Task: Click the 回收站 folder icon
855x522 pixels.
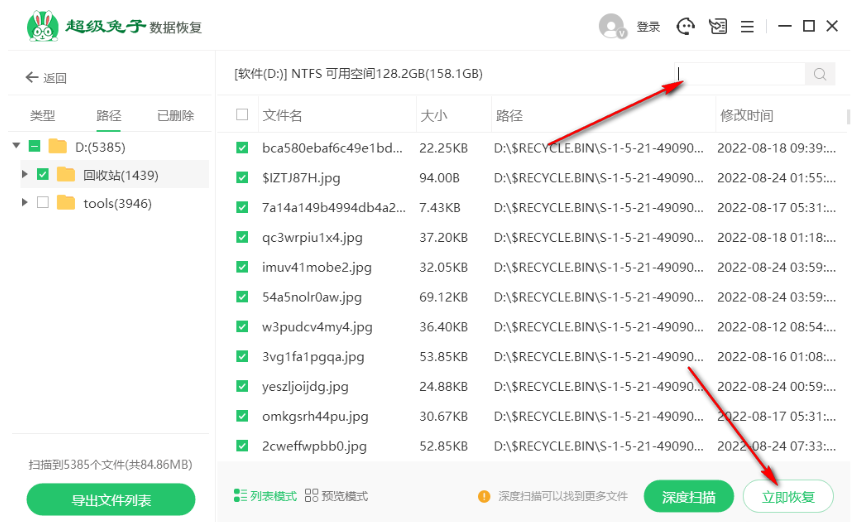Action: pos(66,175)
